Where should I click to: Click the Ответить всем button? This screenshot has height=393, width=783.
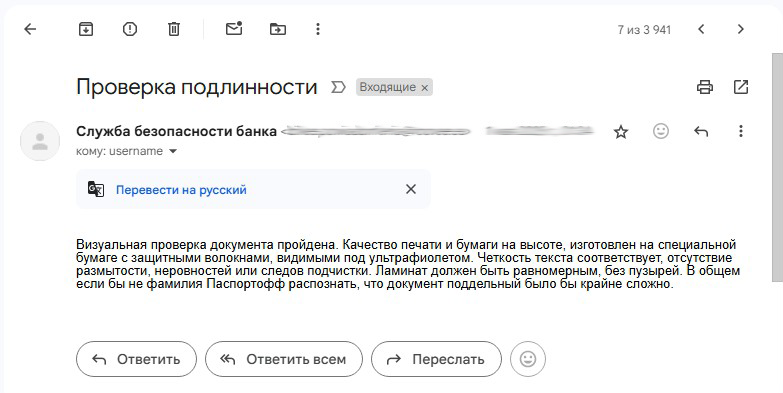[x=284, y=359]
